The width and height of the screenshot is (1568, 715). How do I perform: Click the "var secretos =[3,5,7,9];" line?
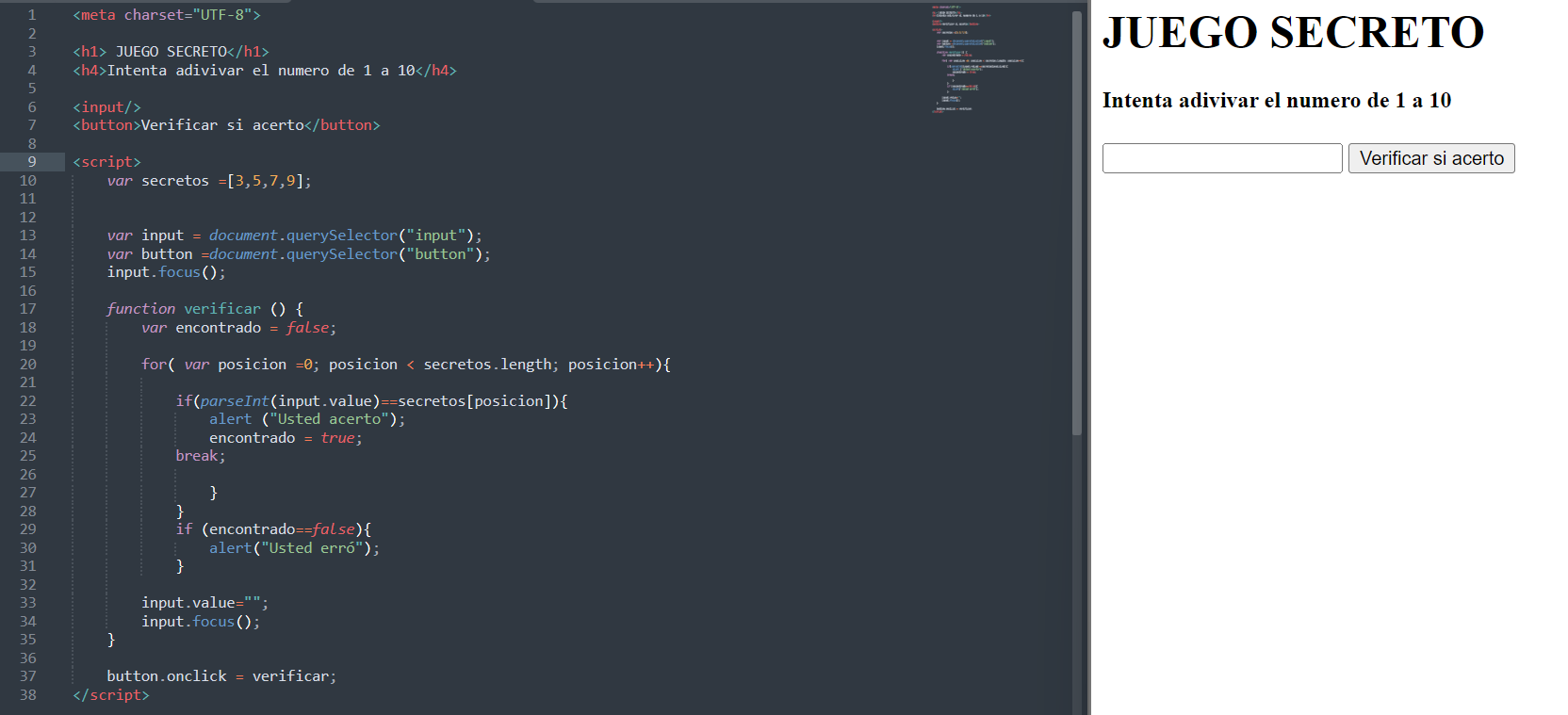pos(209,181)
